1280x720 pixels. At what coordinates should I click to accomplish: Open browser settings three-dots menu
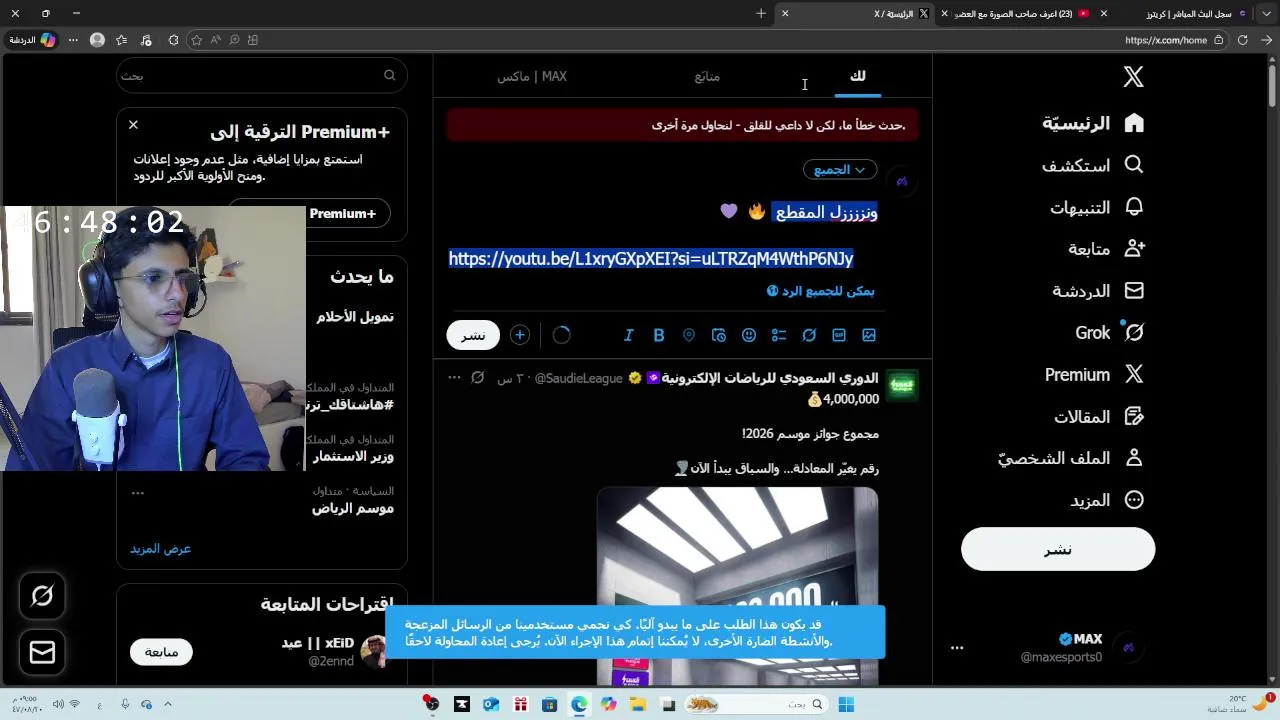[x=72, y=40]
